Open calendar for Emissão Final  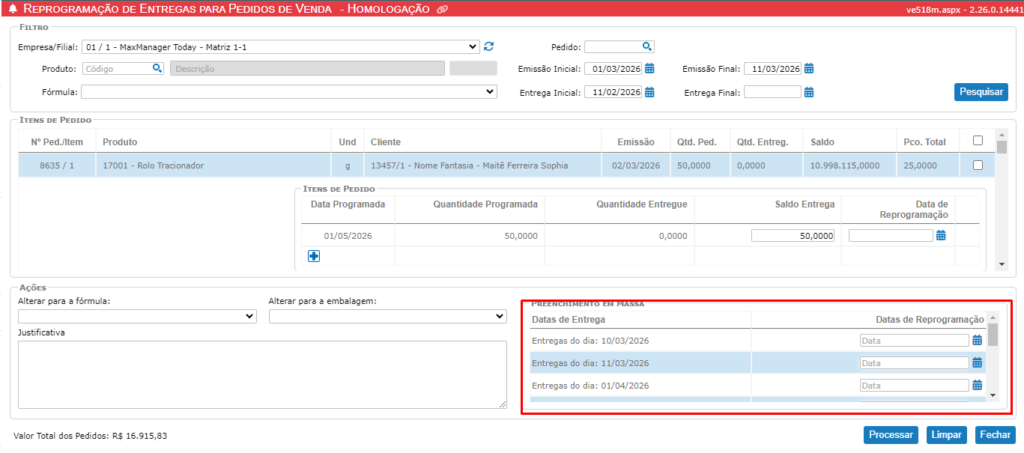pyautogui.click(x=810, y=69)
